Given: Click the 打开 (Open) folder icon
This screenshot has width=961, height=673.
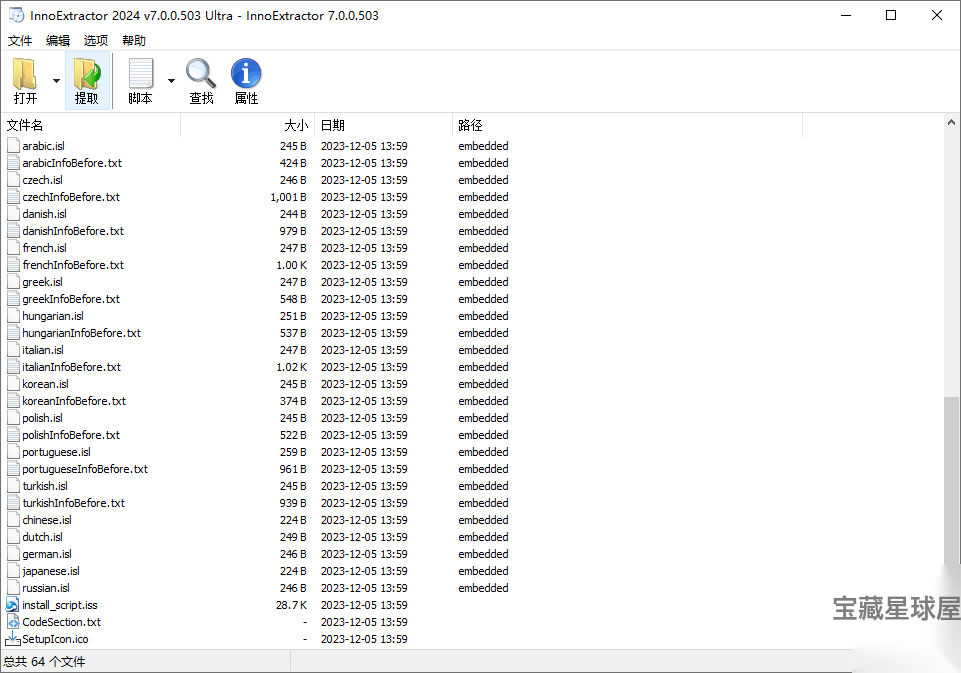Looking at the screenshot, I should pos(25,75).
